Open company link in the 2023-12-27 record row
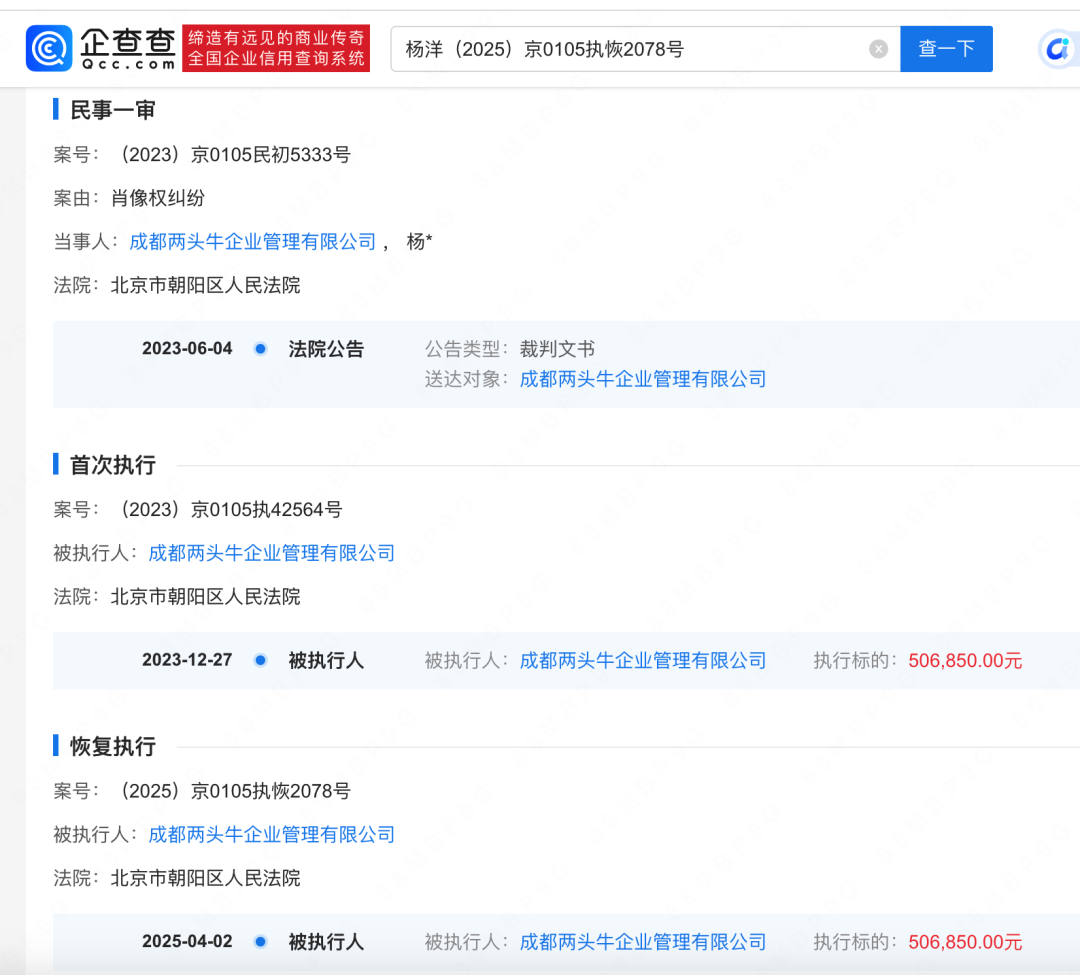Viewport: 1080px width, 975px height. pos(643,660)
